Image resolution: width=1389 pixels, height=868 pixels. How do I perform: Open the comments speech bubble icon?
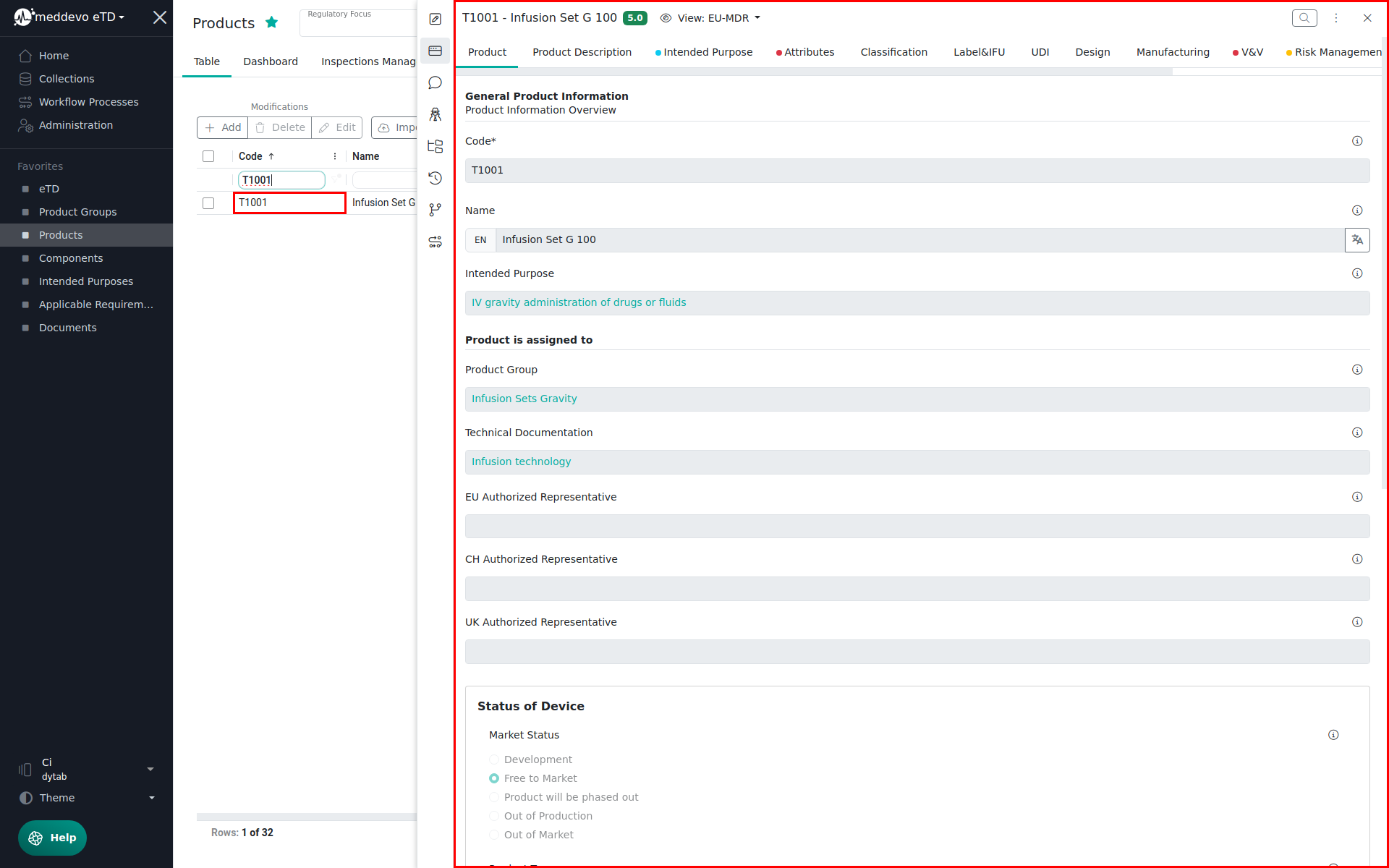click(435, 82)
